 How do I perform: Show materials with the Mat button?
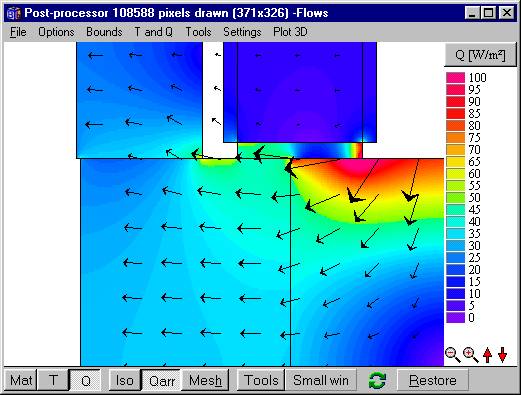point(21,380)
